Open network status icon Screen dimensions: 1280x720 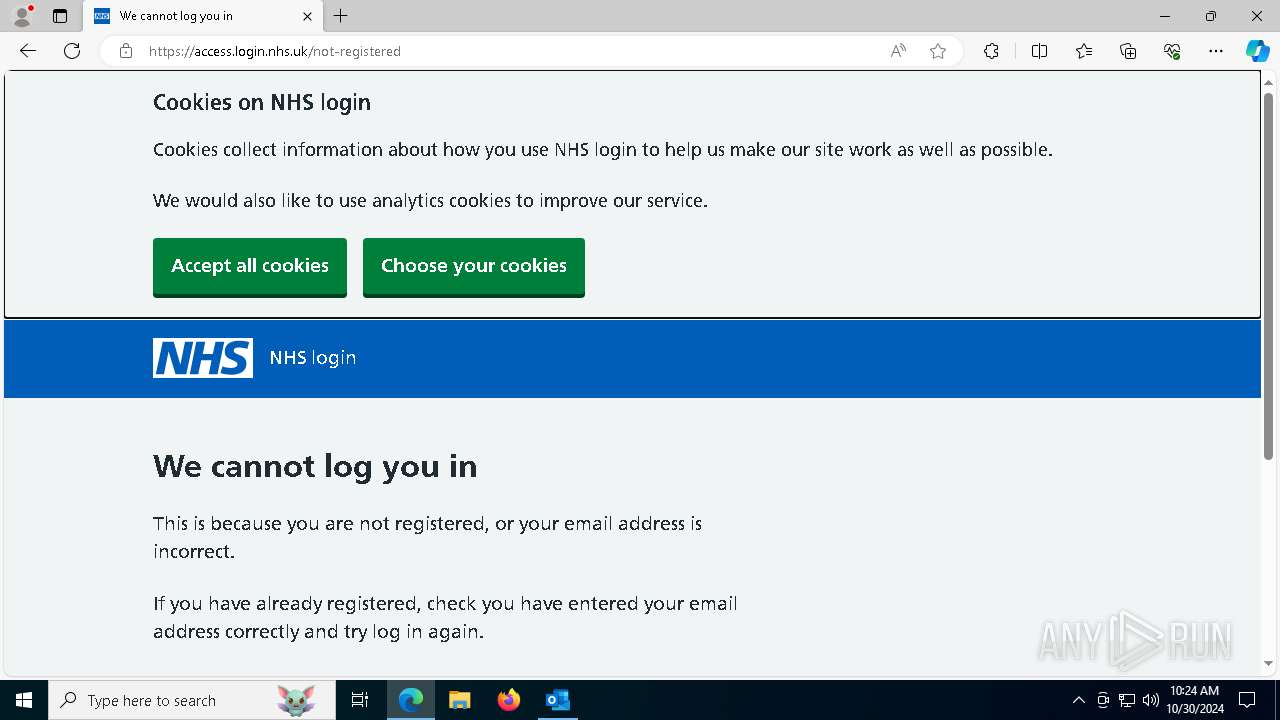tap(1127, 700)
